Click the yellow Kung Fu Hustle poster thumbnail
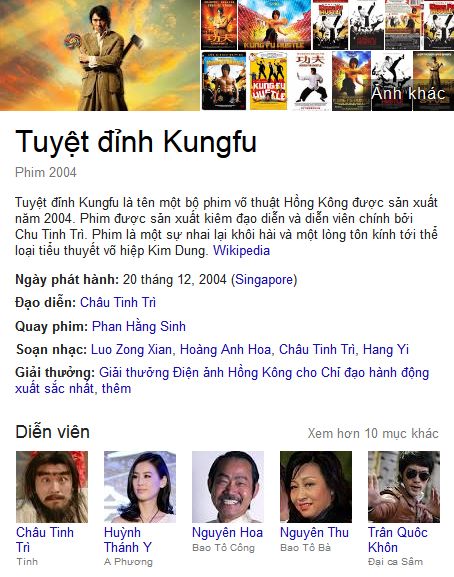Viewport: 454px width, 577px height. pyautogui.click(x=269, y=81)
